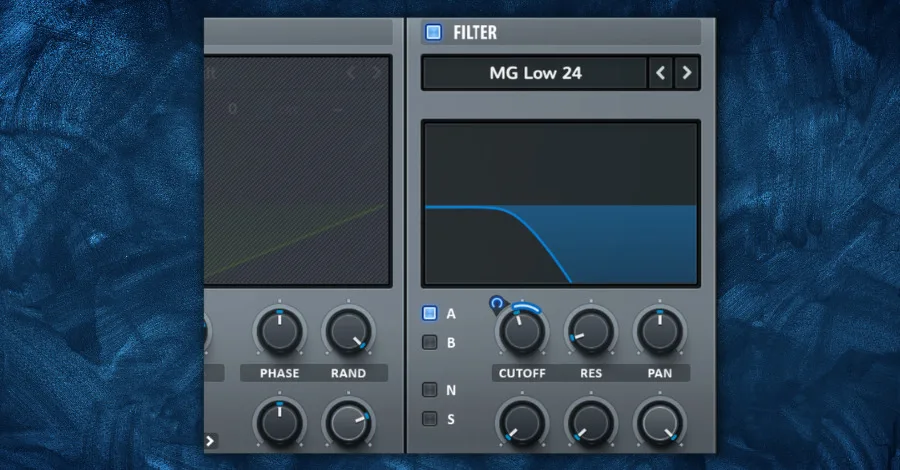Enable sub S filter routing checkbox
The image size is (900, 470).
[x=429, y=419]
